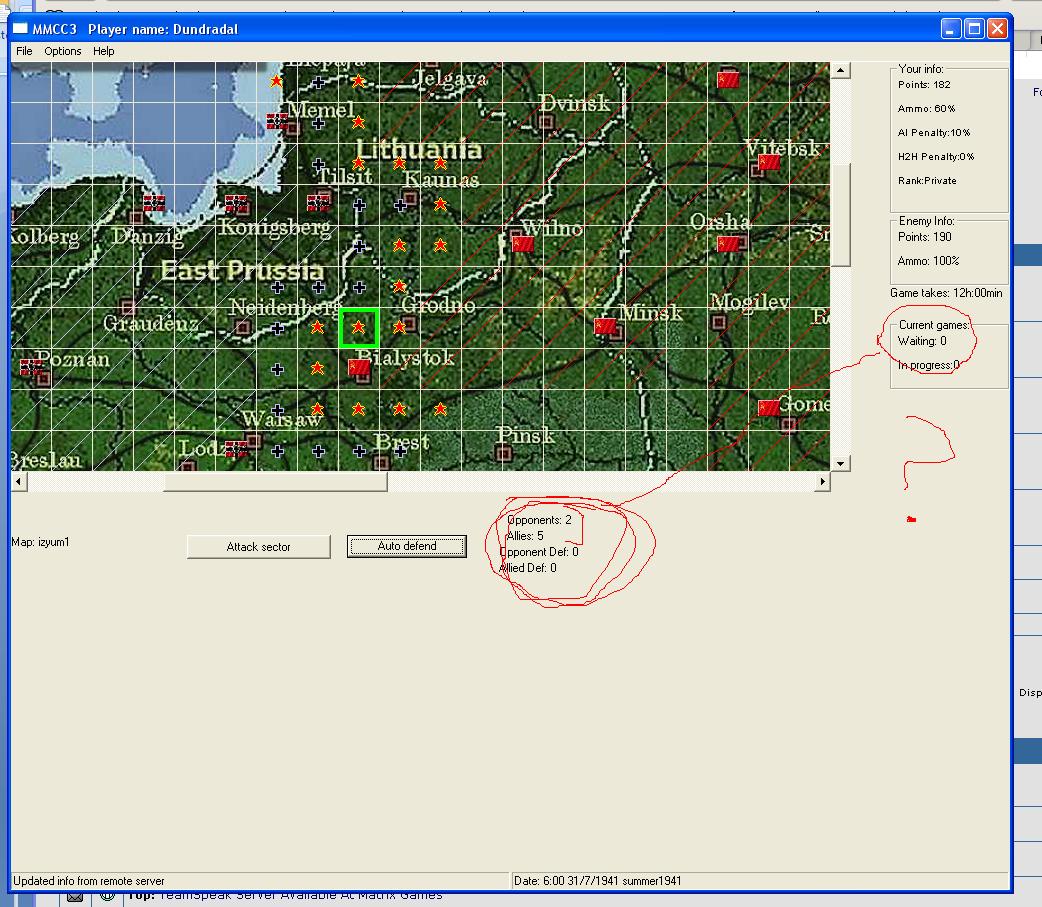Click 'Game takes: 12h:00min' text

point(946,292)
